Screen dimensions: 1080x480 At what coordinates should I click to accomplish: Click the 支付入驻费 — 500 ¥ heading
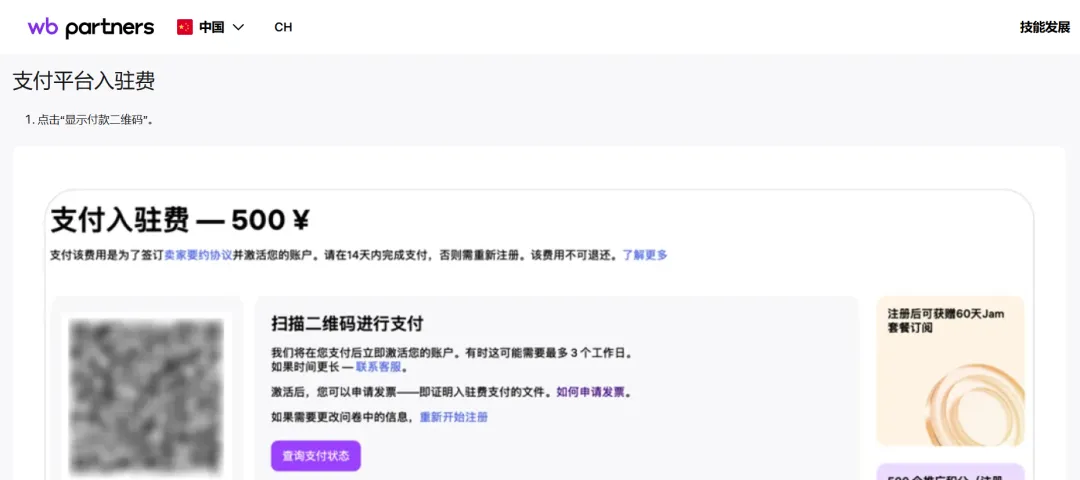[180, 220]
